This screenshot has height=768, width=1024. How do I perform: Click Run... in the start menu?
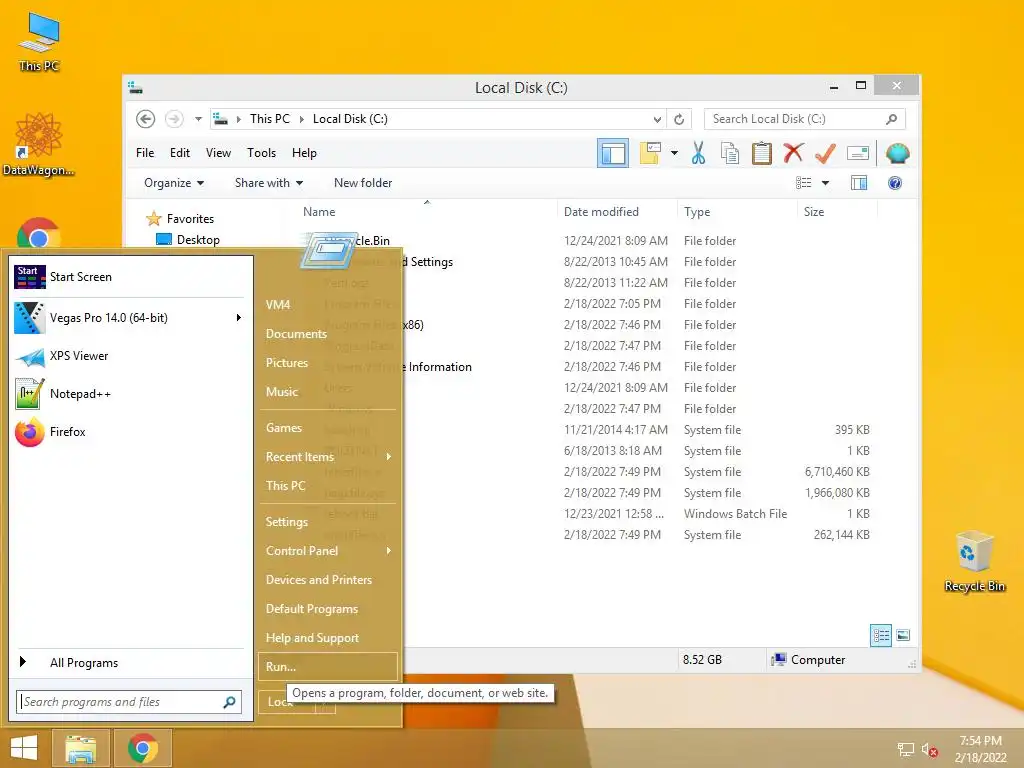(328, 667)
